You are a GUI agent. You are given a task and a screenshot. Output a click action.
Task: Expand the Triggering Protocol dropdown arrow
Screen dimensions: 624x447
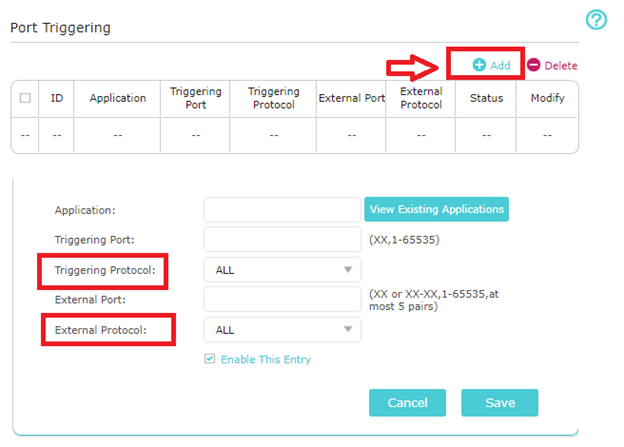[348, 270]
